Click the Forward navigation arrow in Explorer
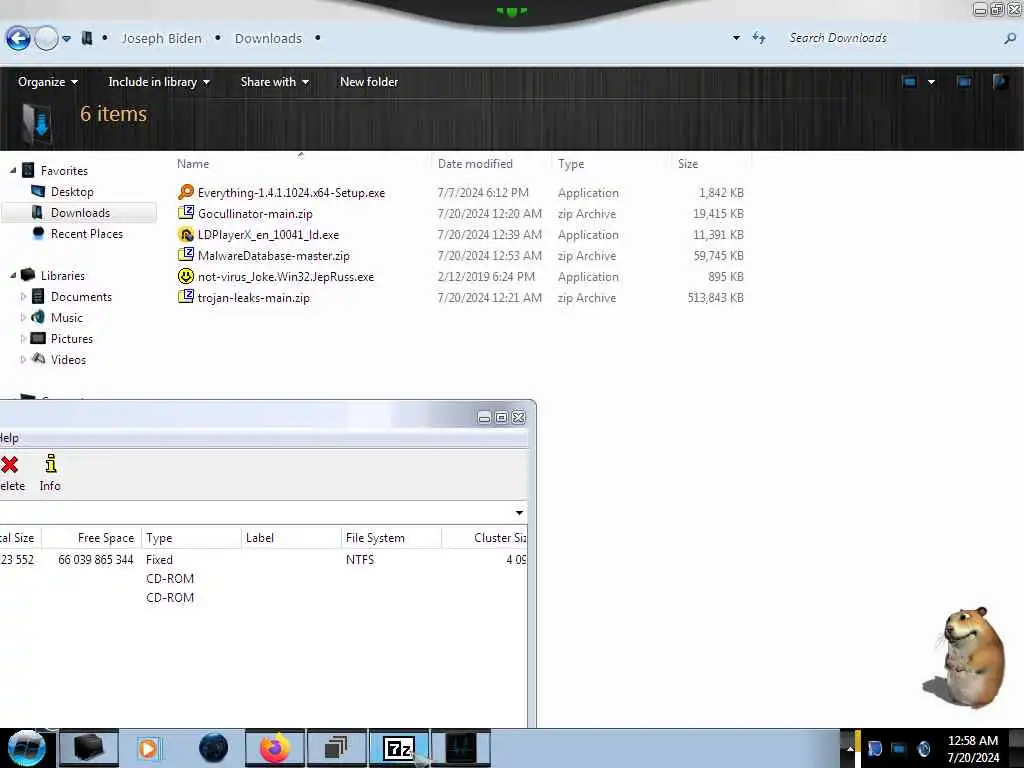Image resolution: width=1024 pixels, height=768 pixels. click(46, 39)
